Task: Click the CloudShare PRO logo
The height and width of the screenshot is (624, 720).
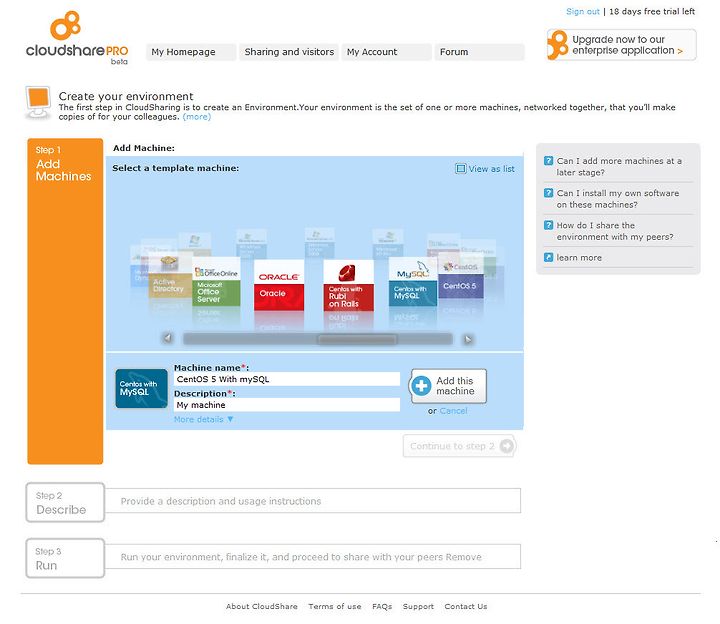Action: [77, 38]
